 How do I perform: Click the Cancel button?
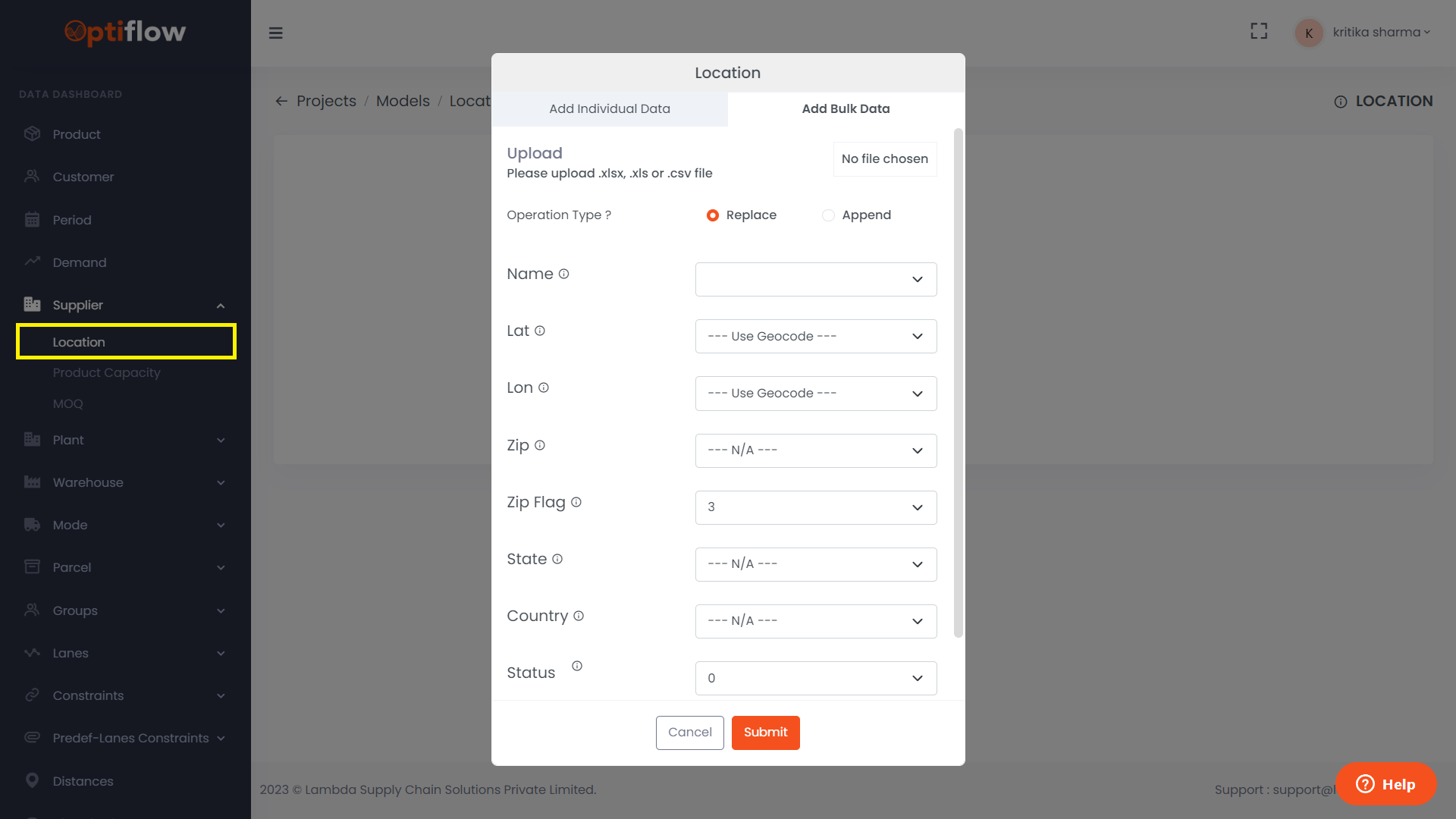click(x=689, y=733)
